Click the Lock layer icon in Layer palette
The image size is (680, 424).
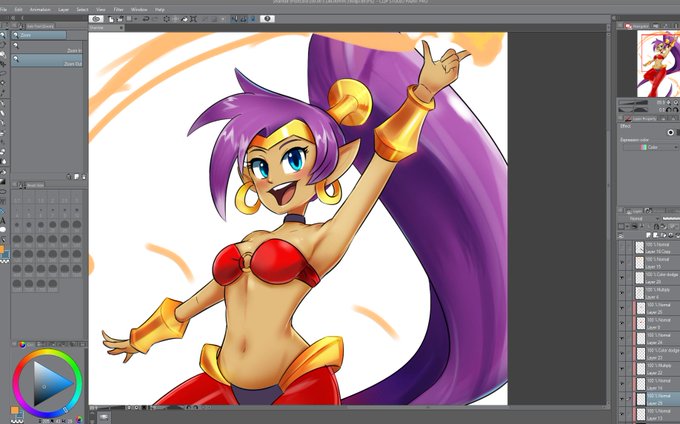(x=657, y=226)
